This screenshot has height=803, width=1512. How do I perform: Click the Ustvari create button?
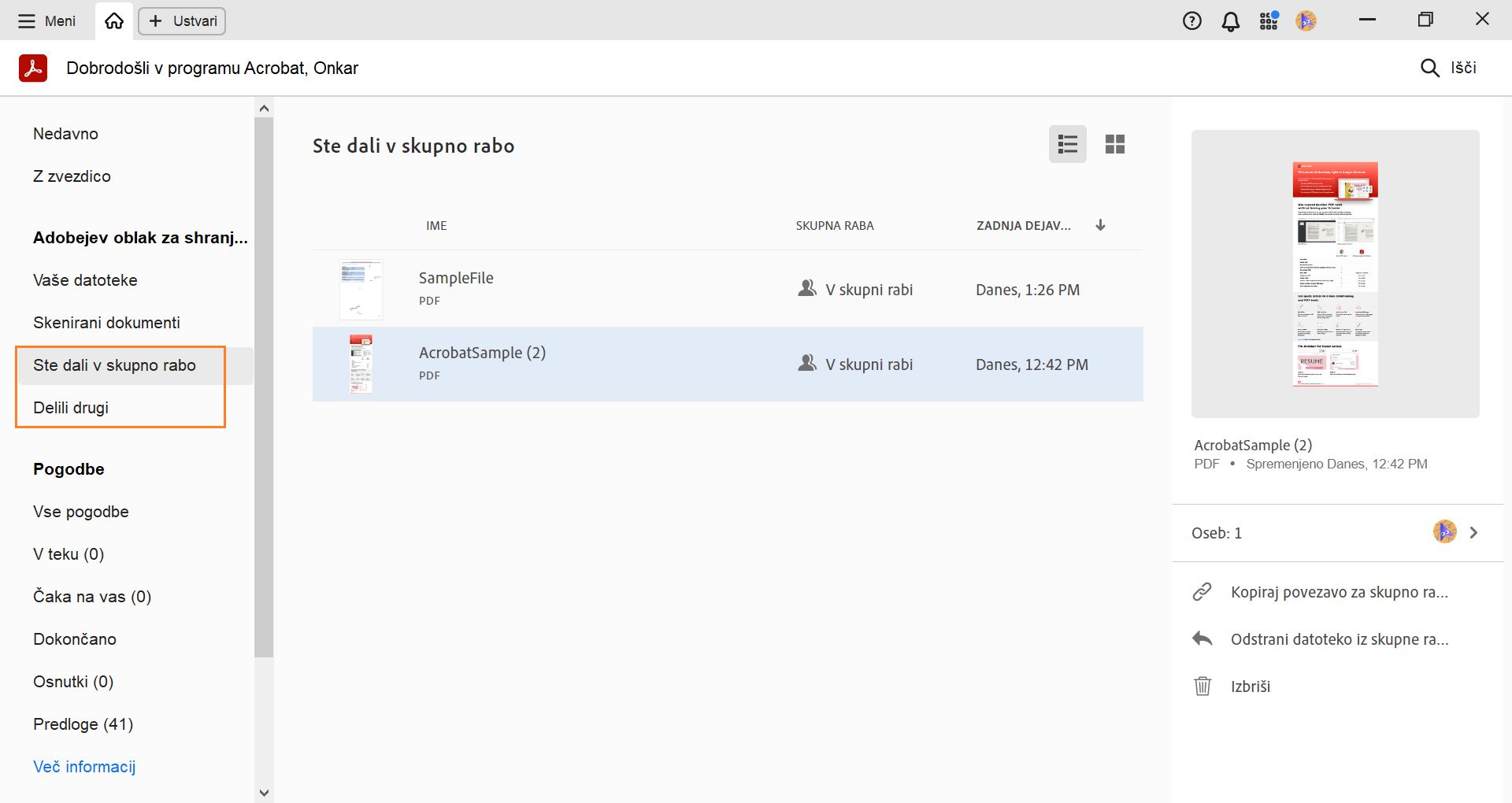[x=182, y=21]
